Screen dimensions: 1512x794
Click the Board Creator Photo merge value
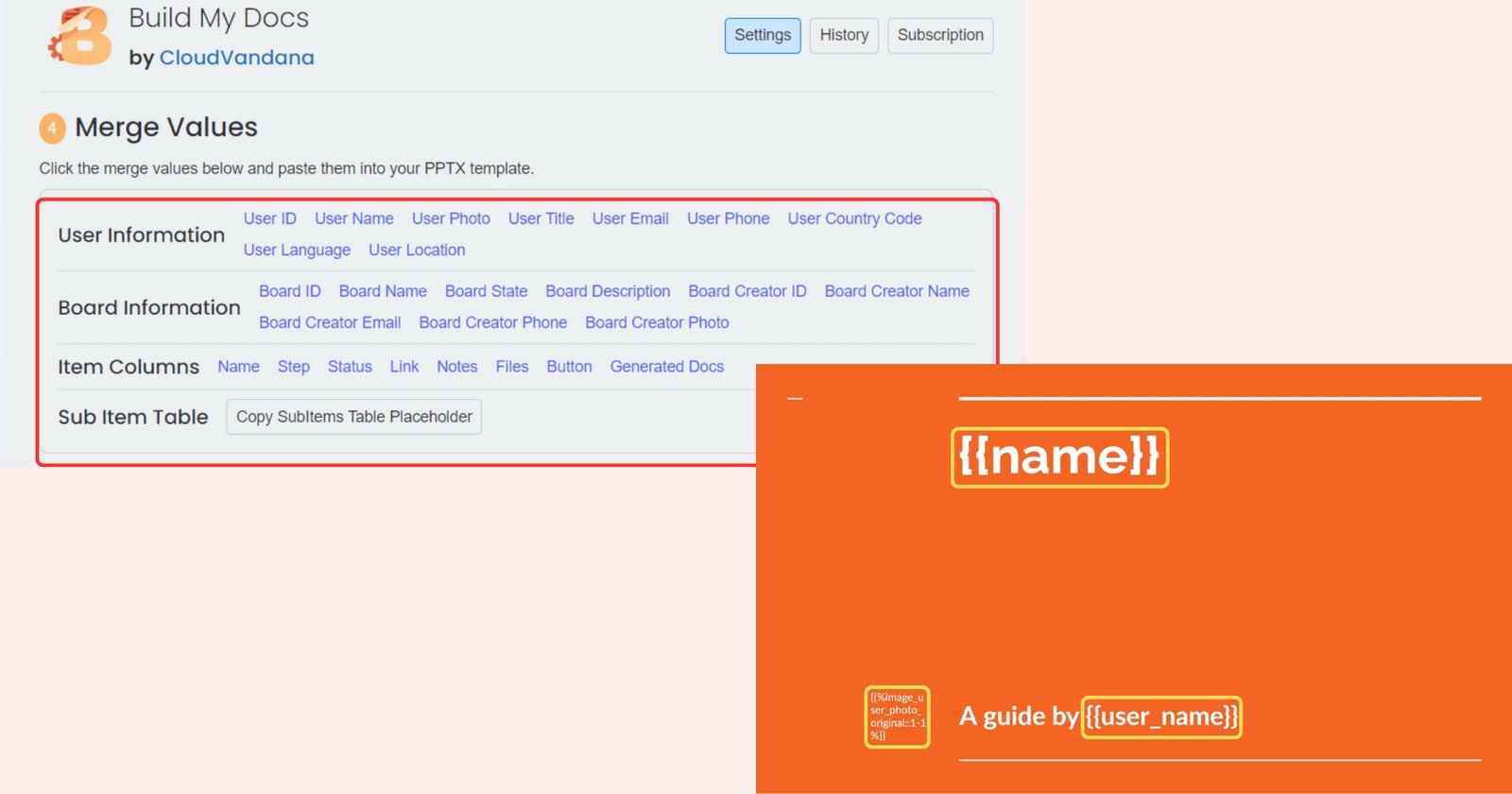click(657, 322)
